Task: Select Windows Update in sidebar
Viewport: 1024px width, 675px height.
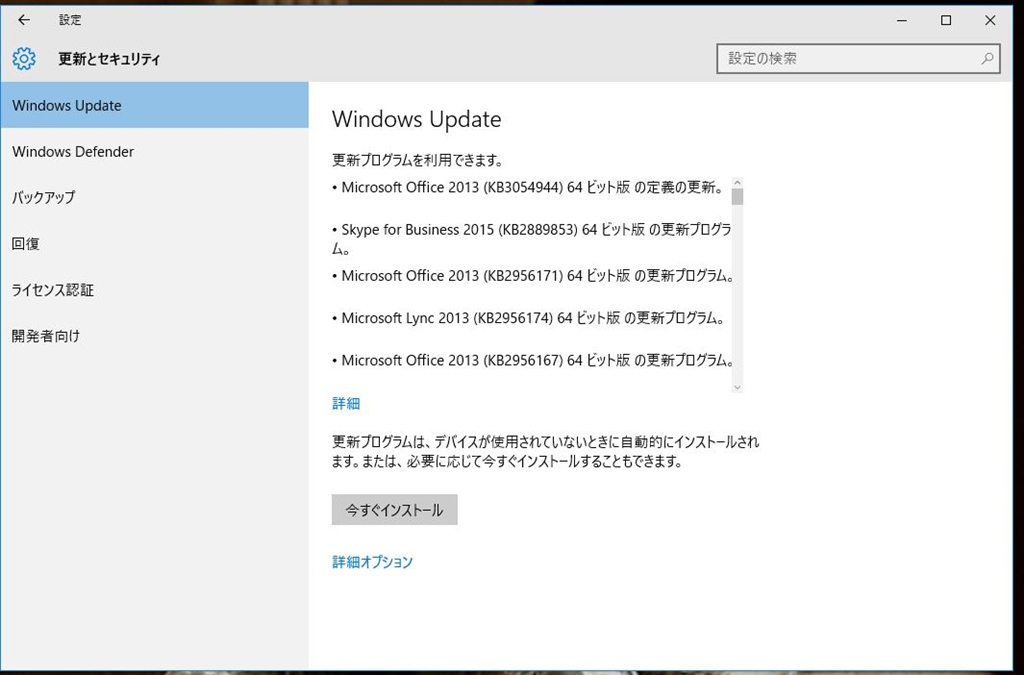Action: click(x=155, y=105)
